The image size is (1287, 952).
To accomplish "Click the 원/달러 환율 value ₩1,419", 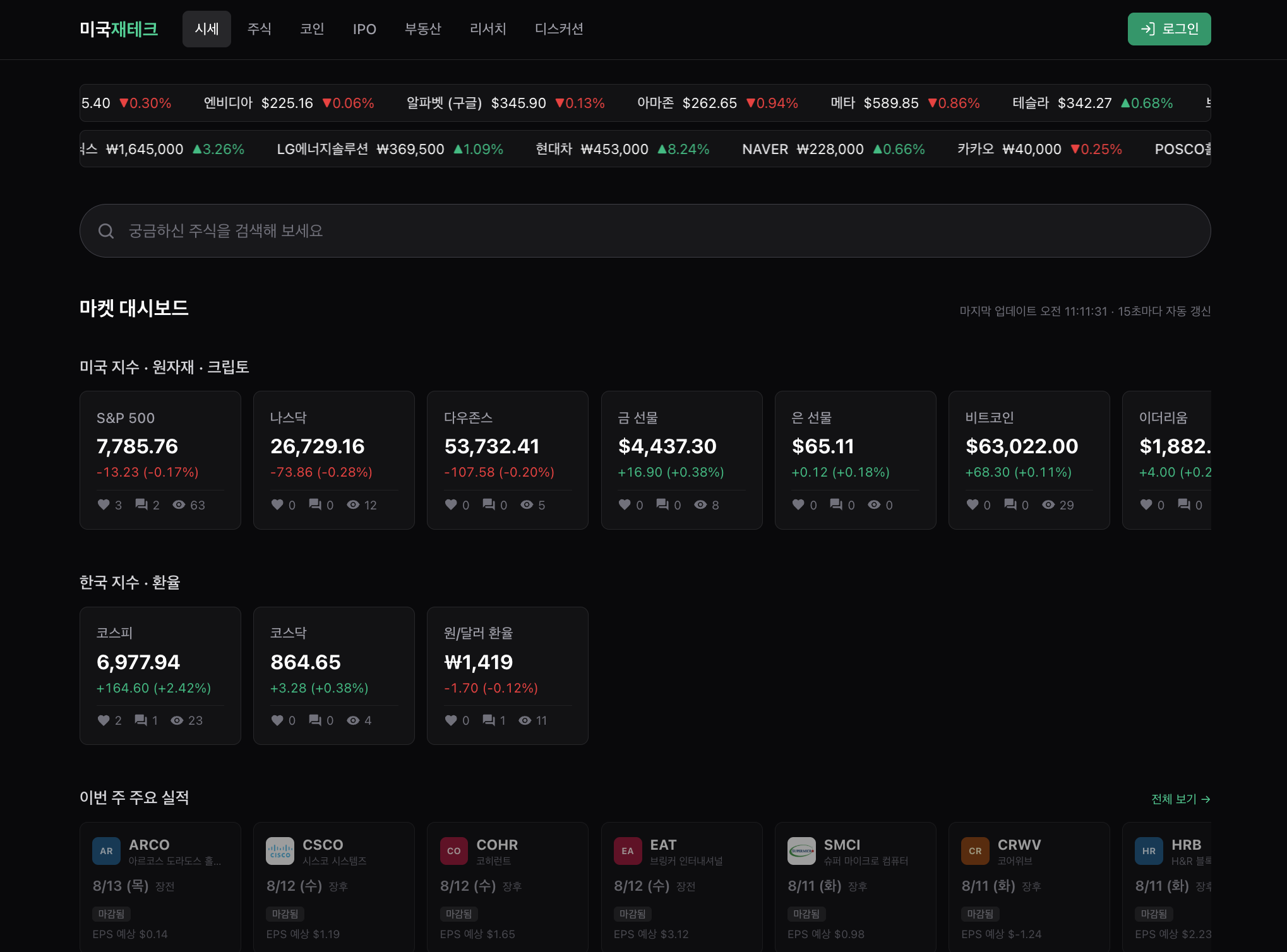I will 479,662.
